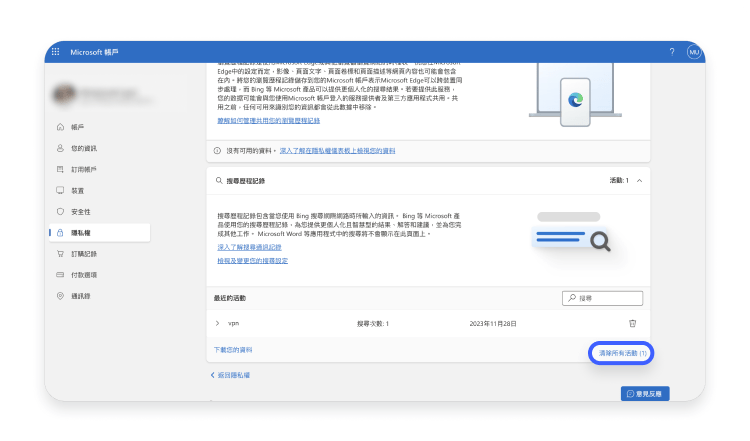Click the person icon beside 您的資訊
The width and height of the screenshot is (750, 441).
pyautogui.click(x=60, y=148)
